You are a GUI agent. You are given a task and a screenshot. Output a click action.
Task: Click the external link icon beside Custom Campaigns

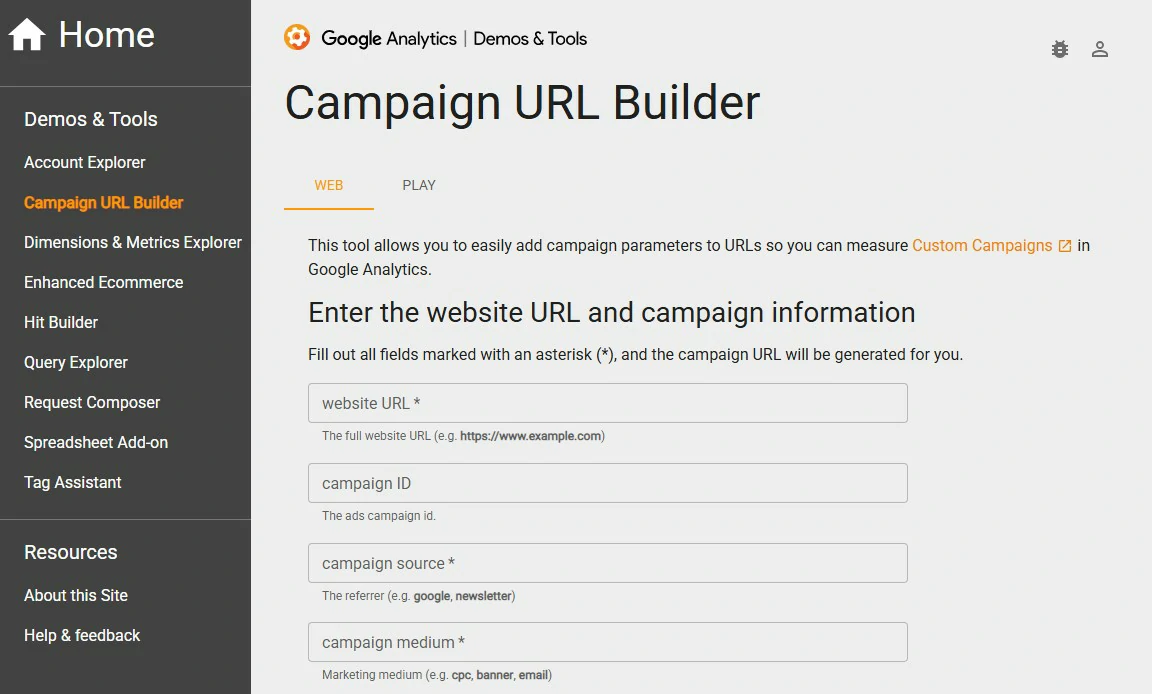click(1065, 246)
